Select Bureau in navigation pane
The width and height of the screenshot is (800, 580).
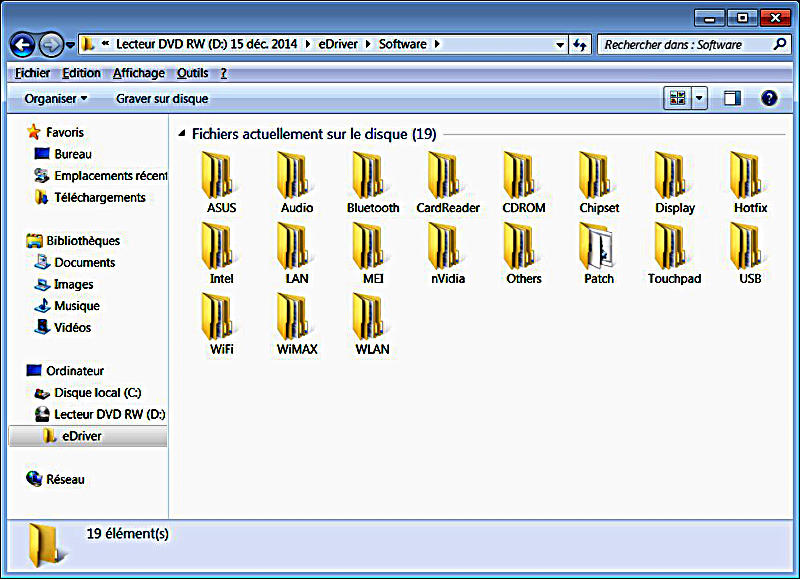coord(63,154)
